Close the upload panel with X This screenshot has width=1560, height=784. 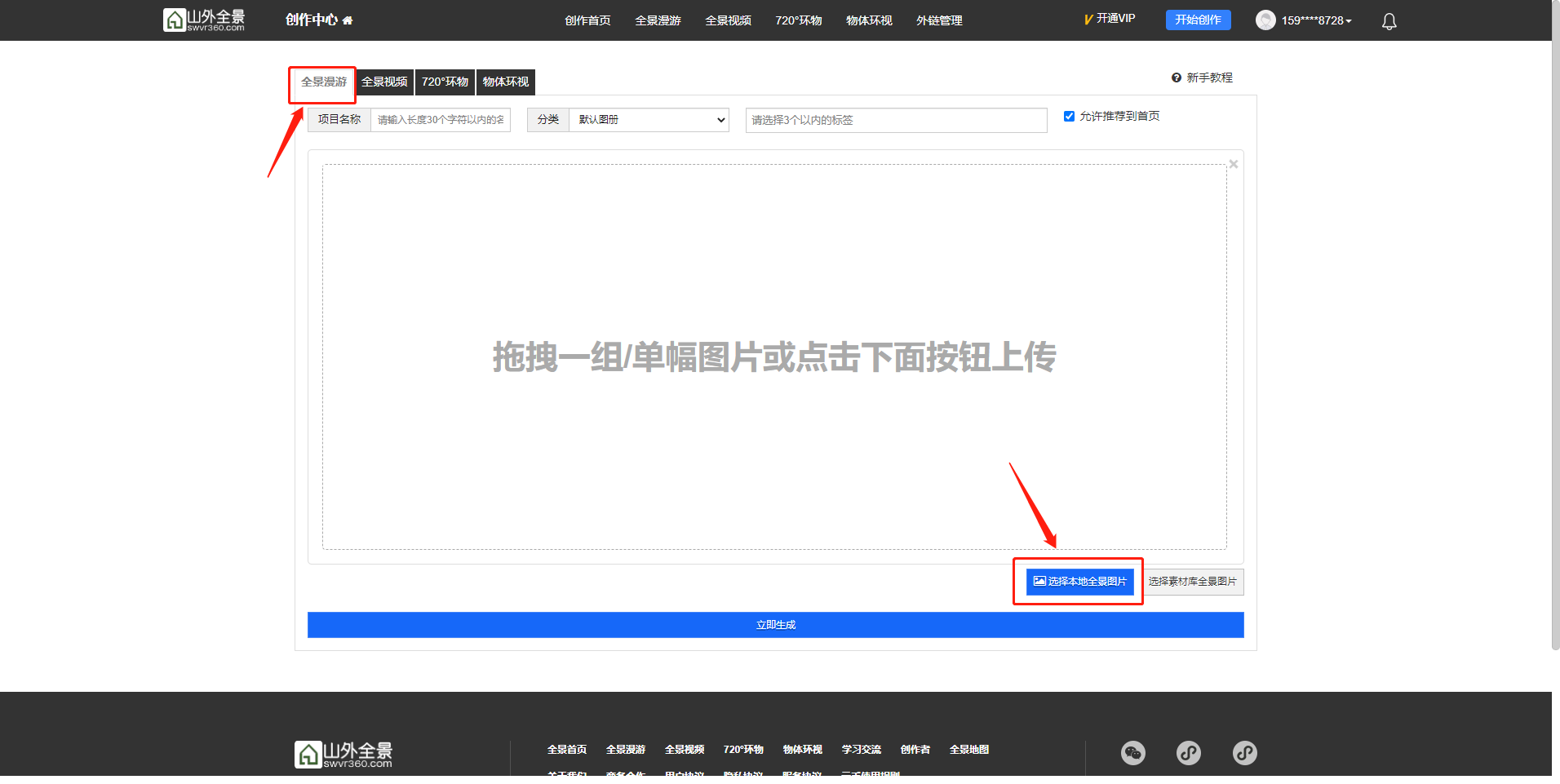point(1233,164)
